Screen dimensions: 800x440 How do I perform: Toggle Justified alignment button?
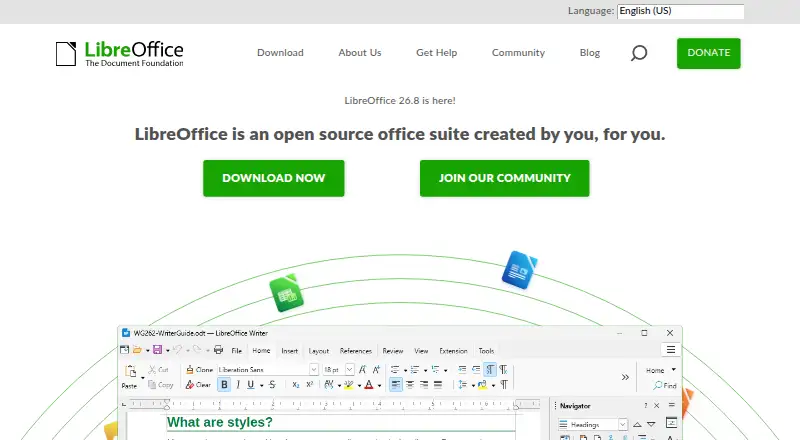click(438, 385)
